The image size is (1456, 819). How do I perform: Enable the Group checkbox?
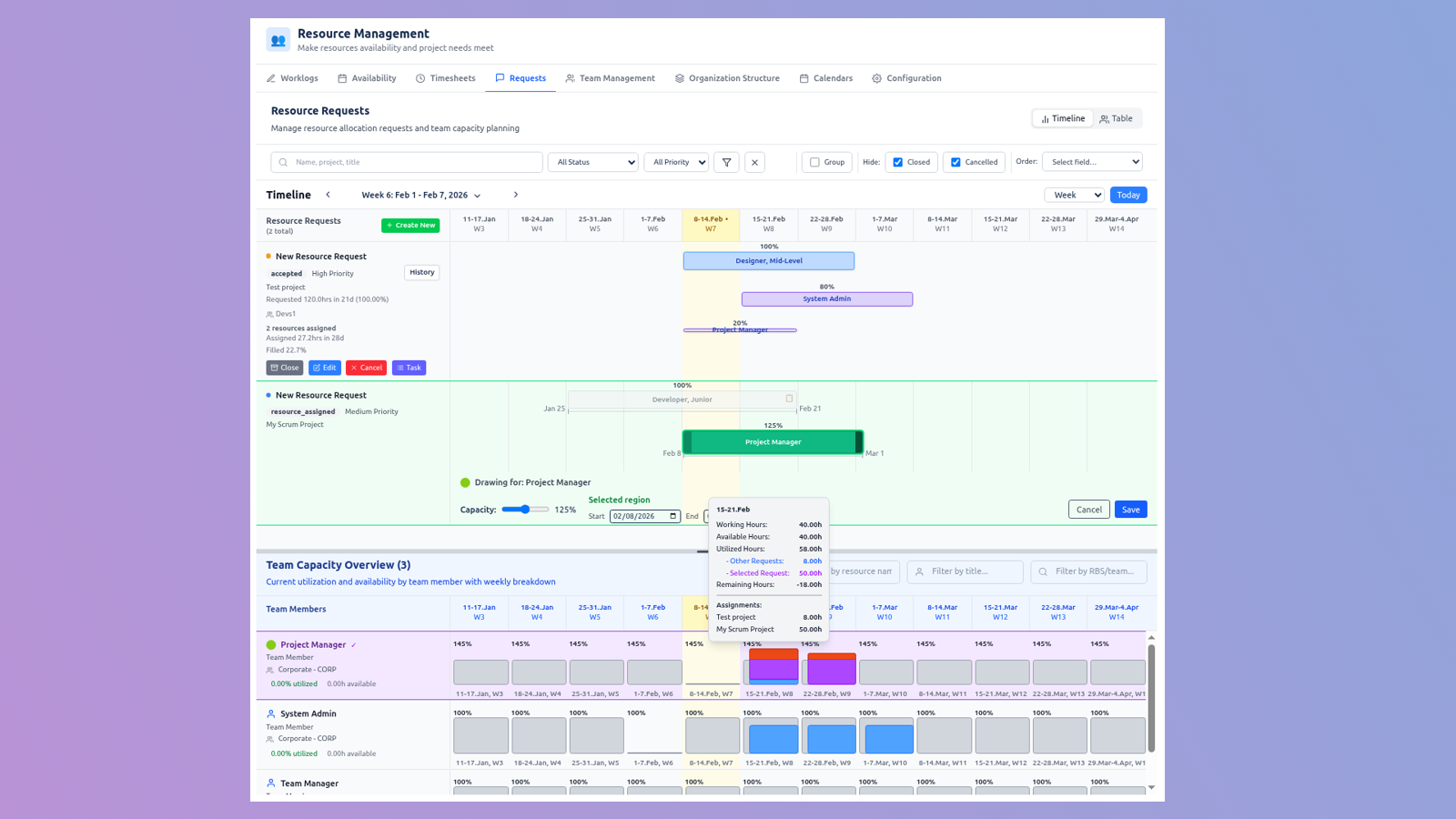pos(814,162)
